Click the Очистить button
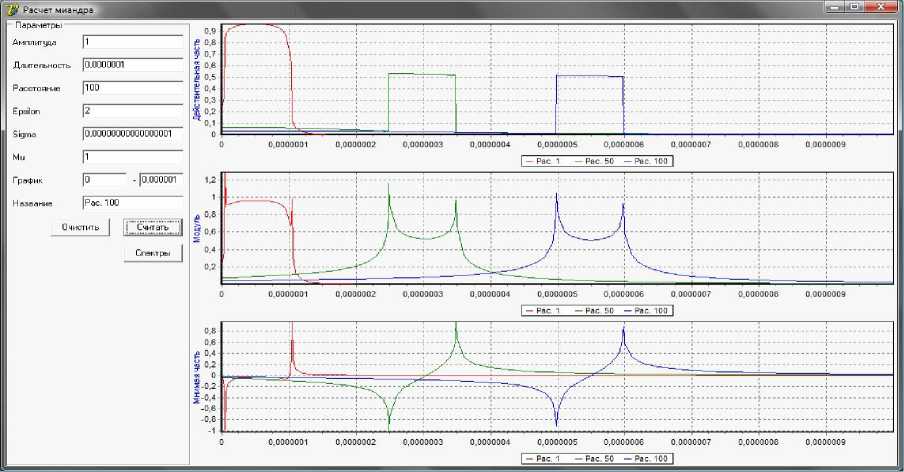Image resolution: width=904 pixels, height=472 pixels. pyautogui.click(x=82, y=227)
